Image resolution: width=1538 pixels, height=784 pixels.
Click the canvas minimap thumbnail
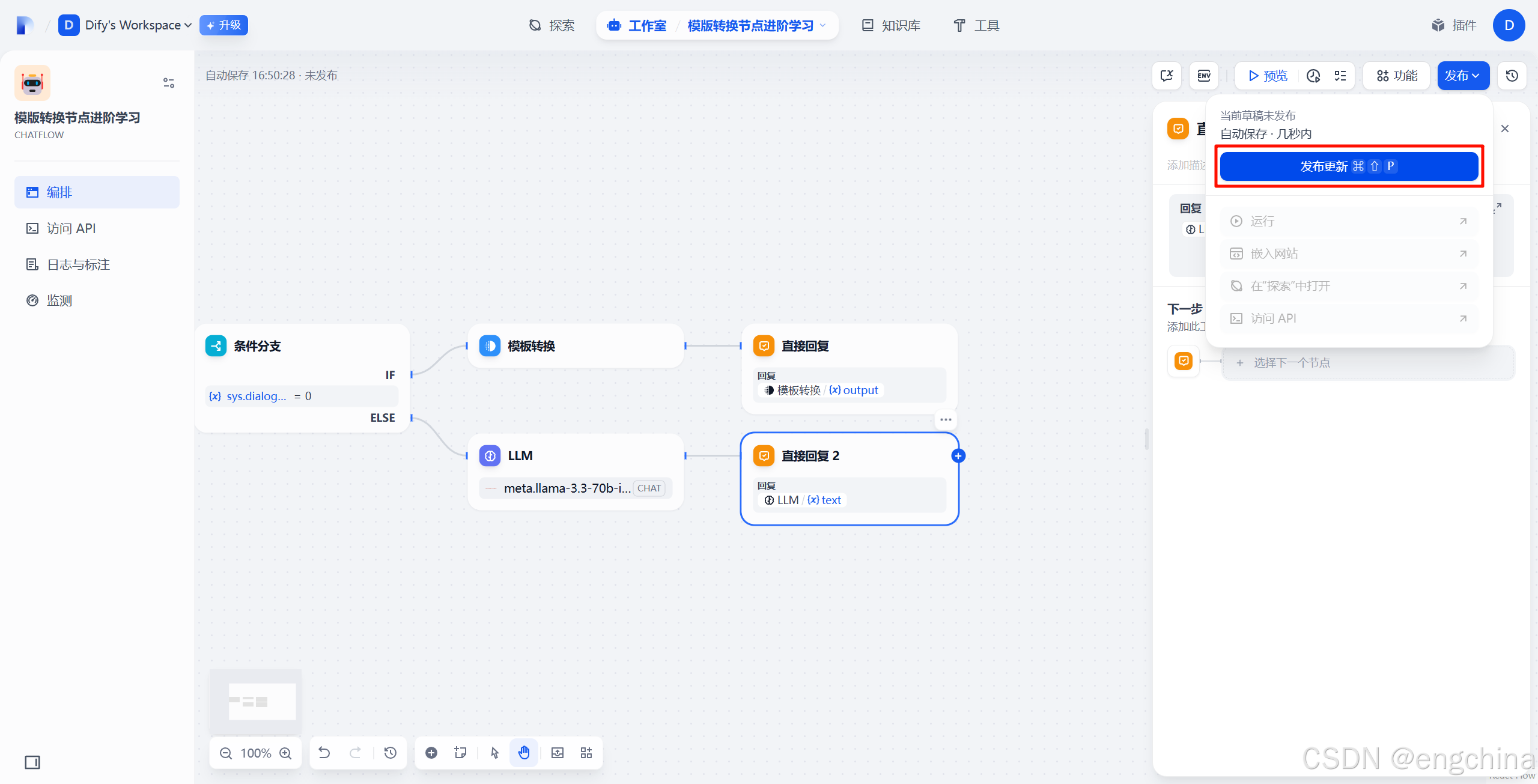tap(256, 701)
